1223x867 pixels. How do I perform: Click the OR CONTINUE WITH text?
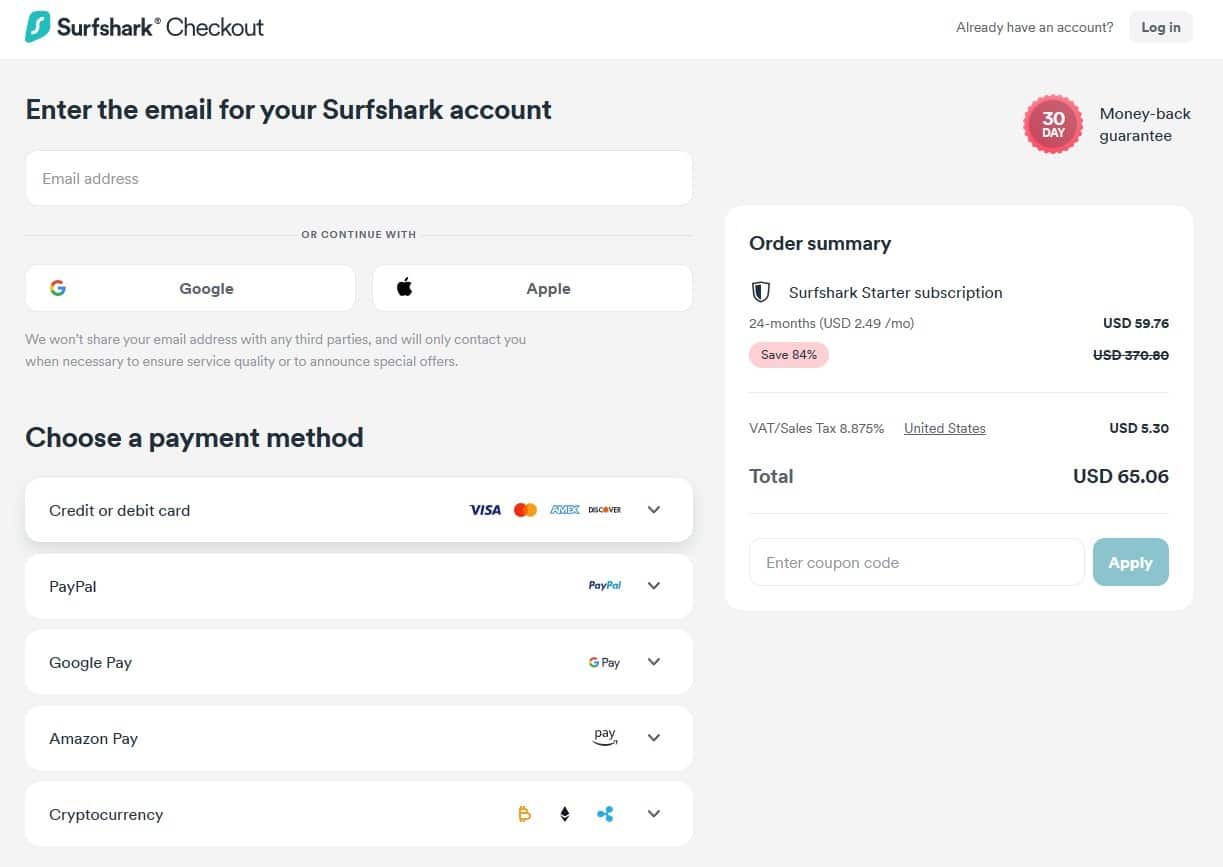359,234
